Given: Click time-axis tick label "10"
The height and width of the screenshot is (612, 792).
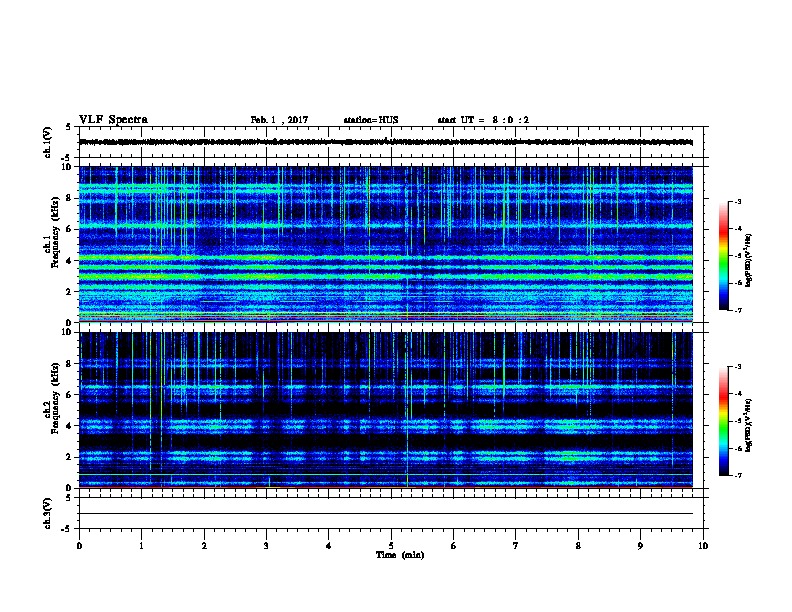Looking at the screenshot, I should point(703,546).
